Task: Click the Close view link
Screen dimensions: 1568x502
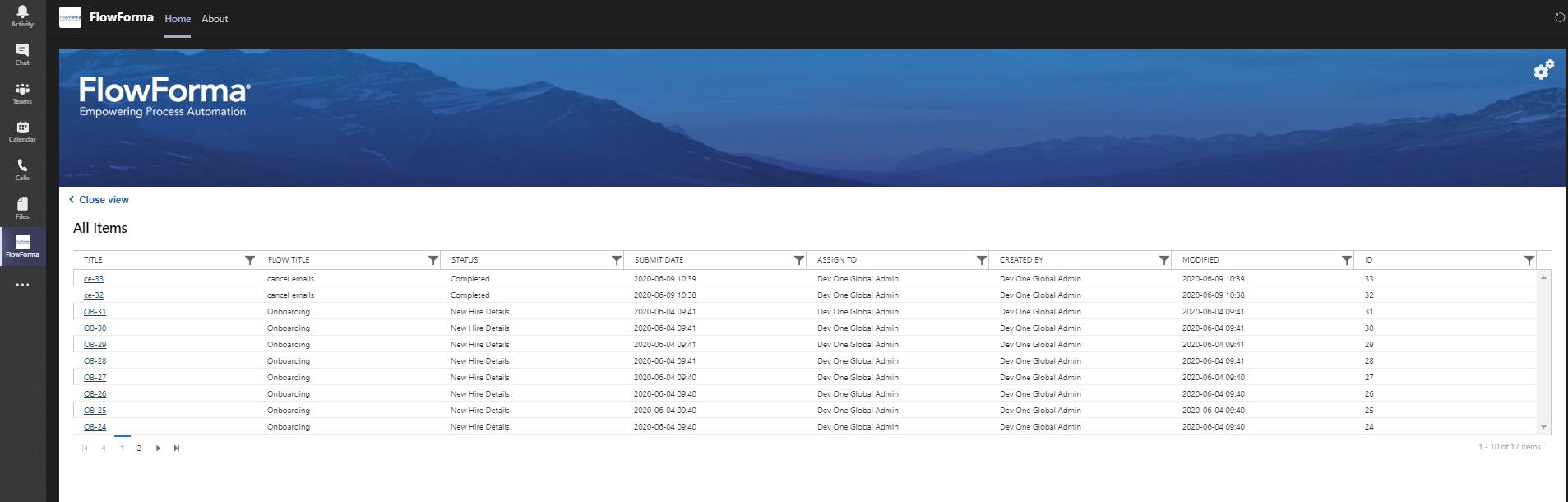Action: click(x=99, y=200)
